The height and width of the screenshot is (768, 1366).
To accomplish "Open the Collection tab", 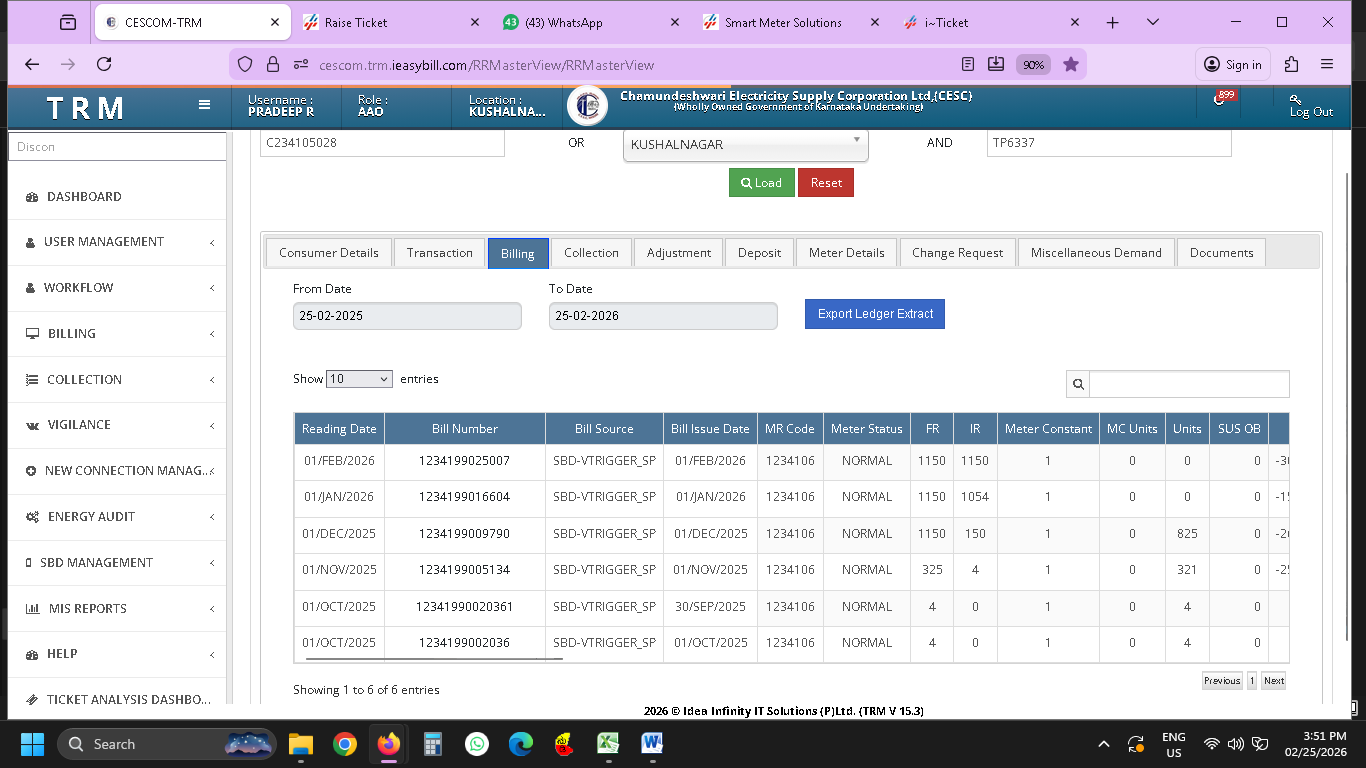I will pos(591,253).
